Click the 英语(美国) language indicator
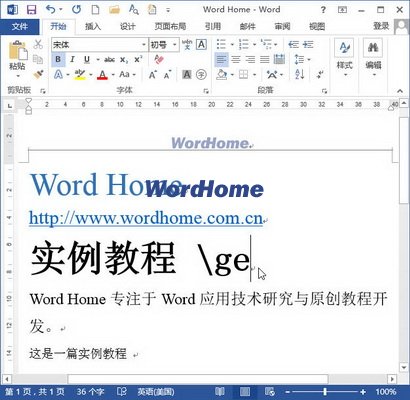This screenshot has width=410, height=400. (156, 392)
